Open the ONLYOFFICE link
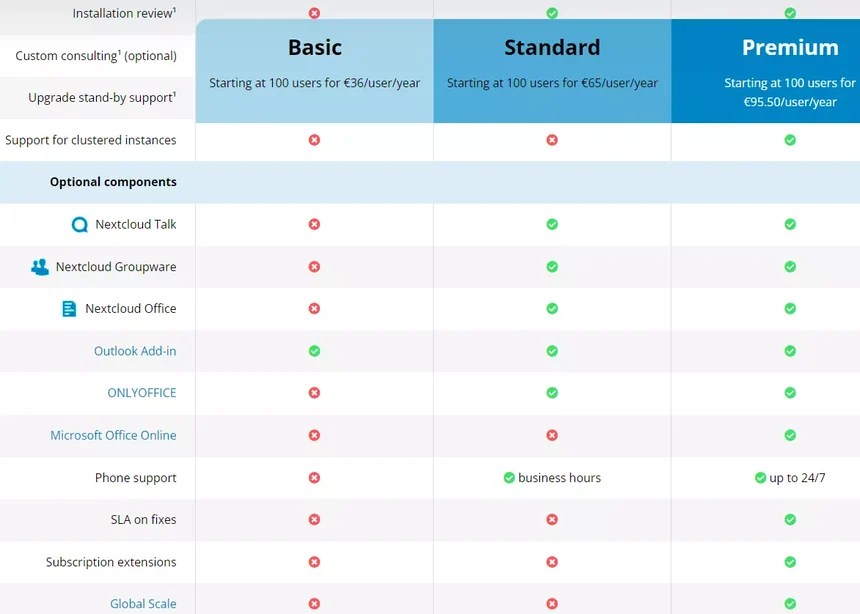 coord(141,393)
